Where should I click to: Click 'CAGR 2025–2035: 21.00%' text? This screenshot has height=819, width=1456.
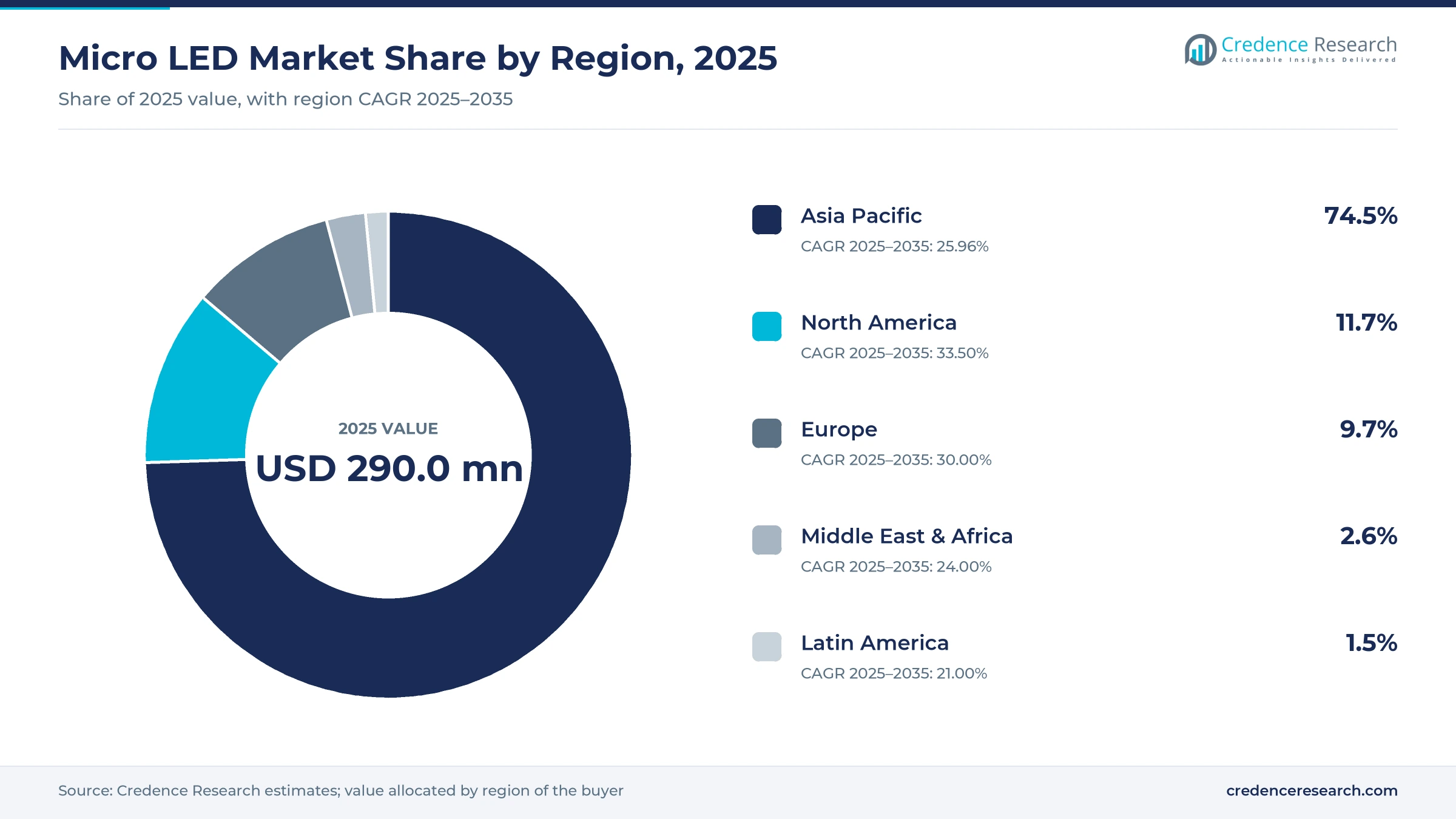coord(894,673)
